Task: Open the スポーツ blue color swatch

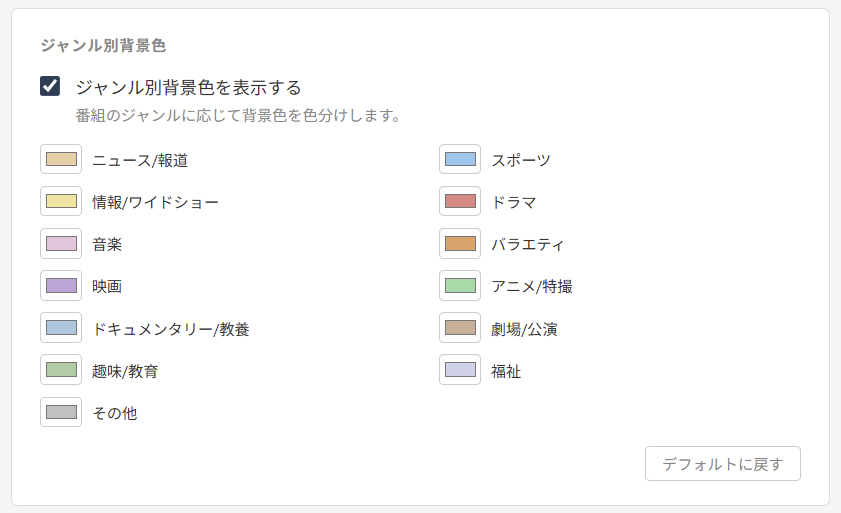Action: point(460,160)
